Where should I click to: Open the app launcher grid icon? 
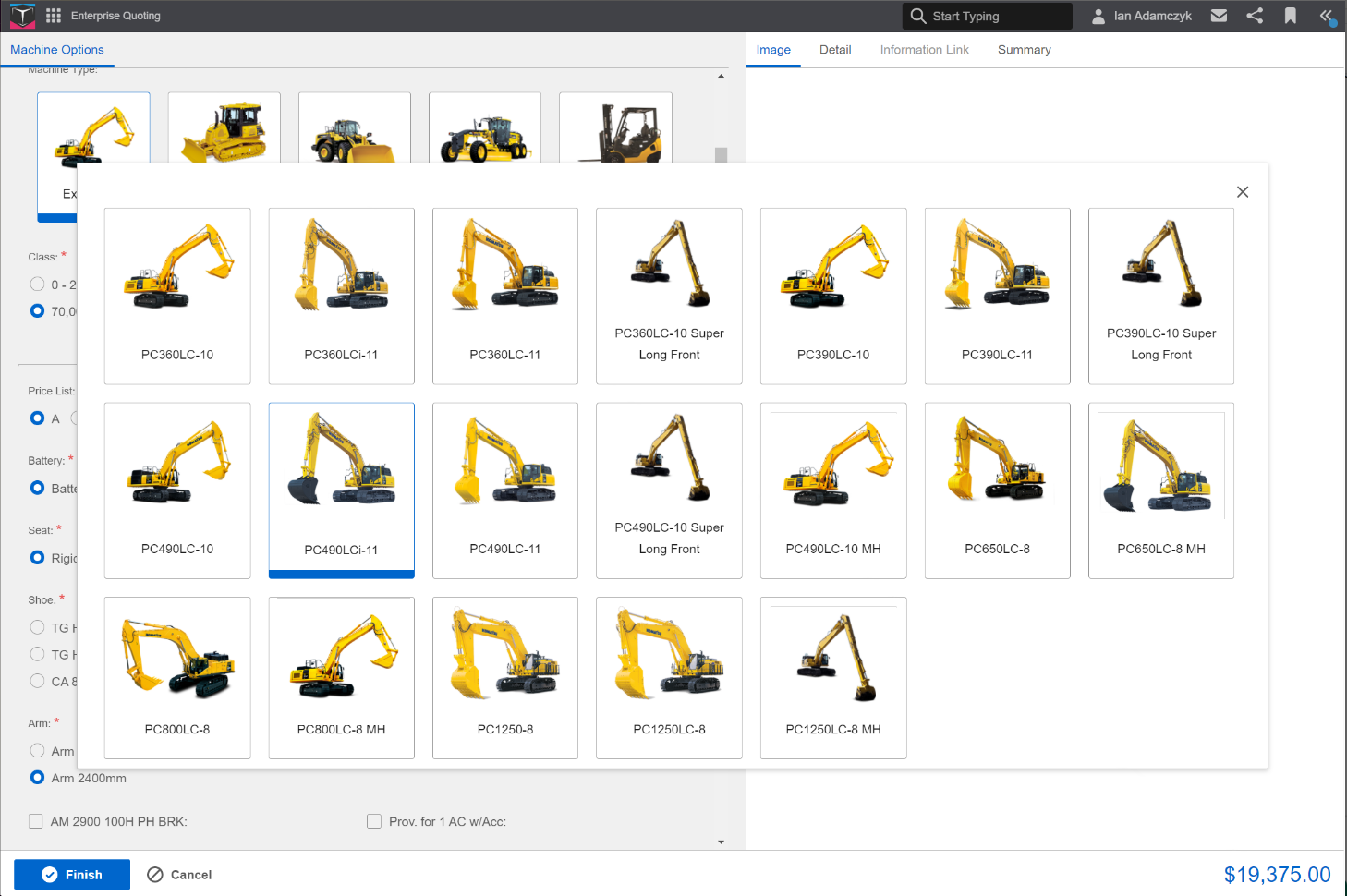point(54,16)
